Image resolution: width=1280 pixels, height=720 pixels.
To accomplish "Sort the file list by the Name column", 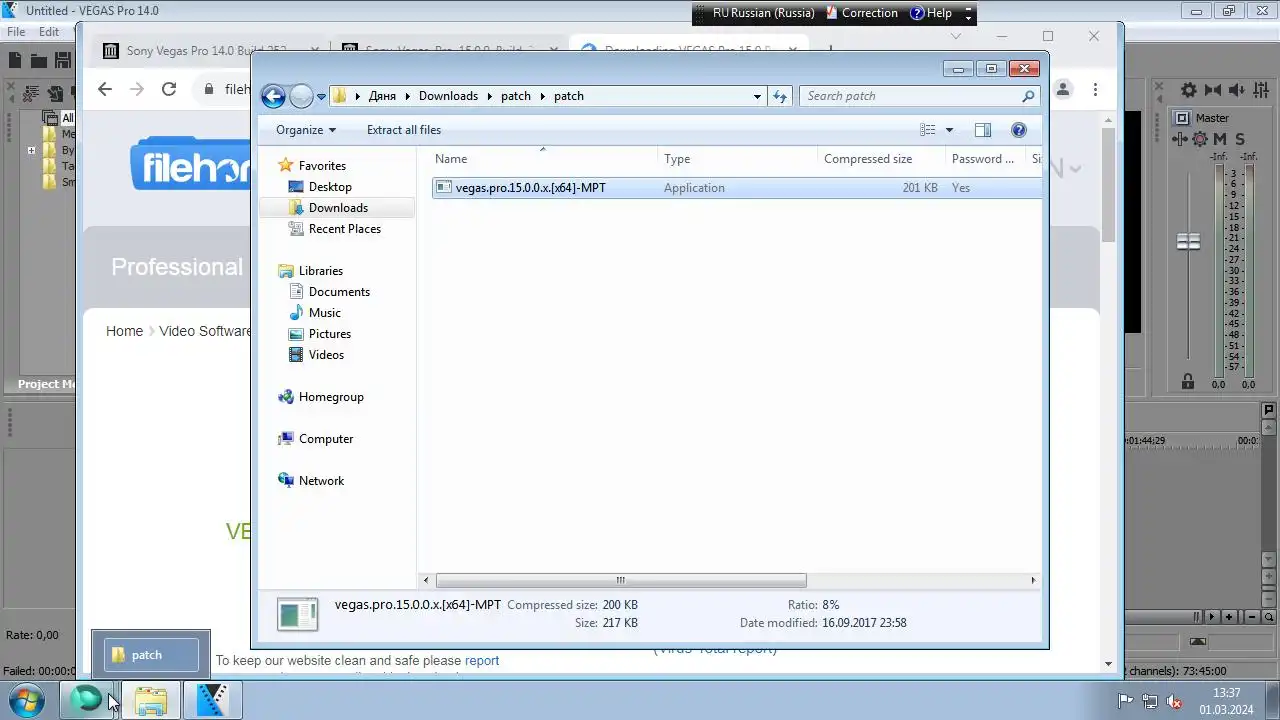I will pos(544,159).
